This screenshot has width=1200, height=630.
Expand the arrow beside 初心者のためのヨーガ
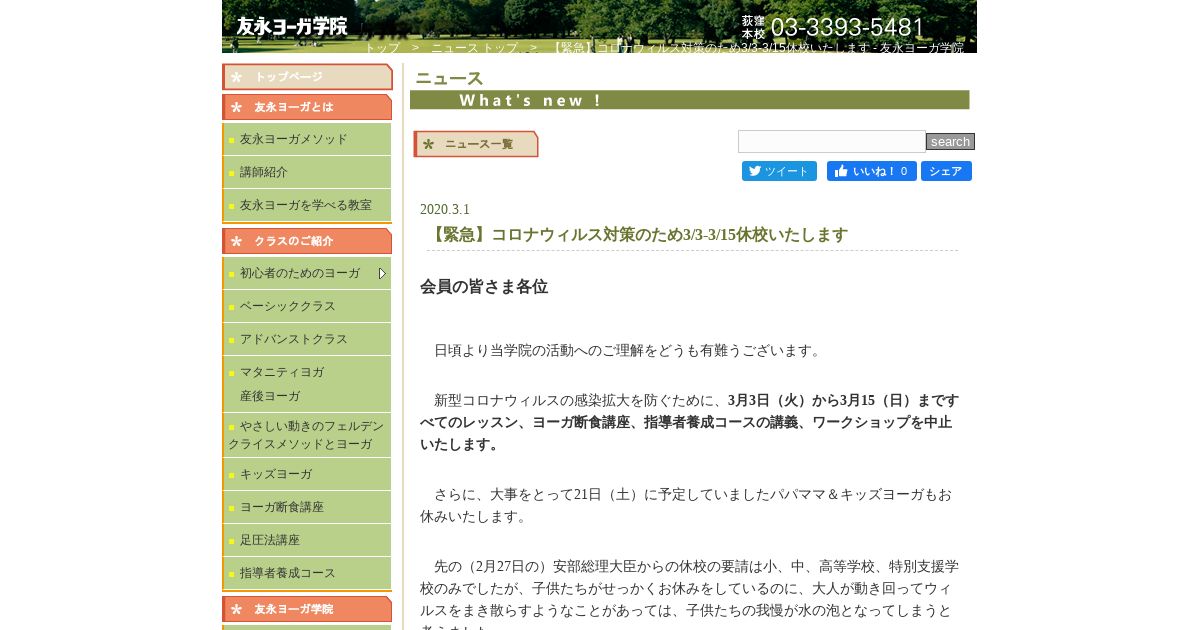tap(382, 273)
